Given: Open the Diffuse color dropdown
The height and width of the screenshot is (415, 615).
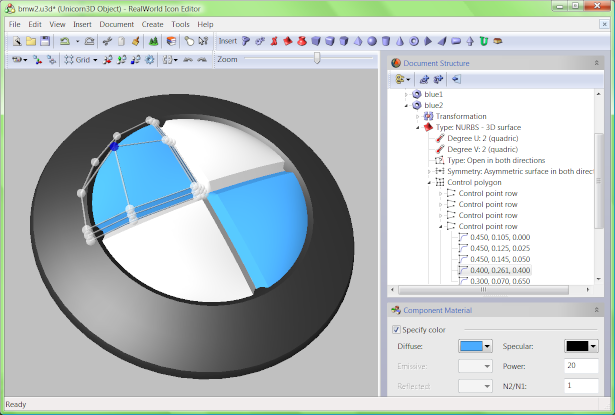Looking at the screenshot, I should (487, 346).
